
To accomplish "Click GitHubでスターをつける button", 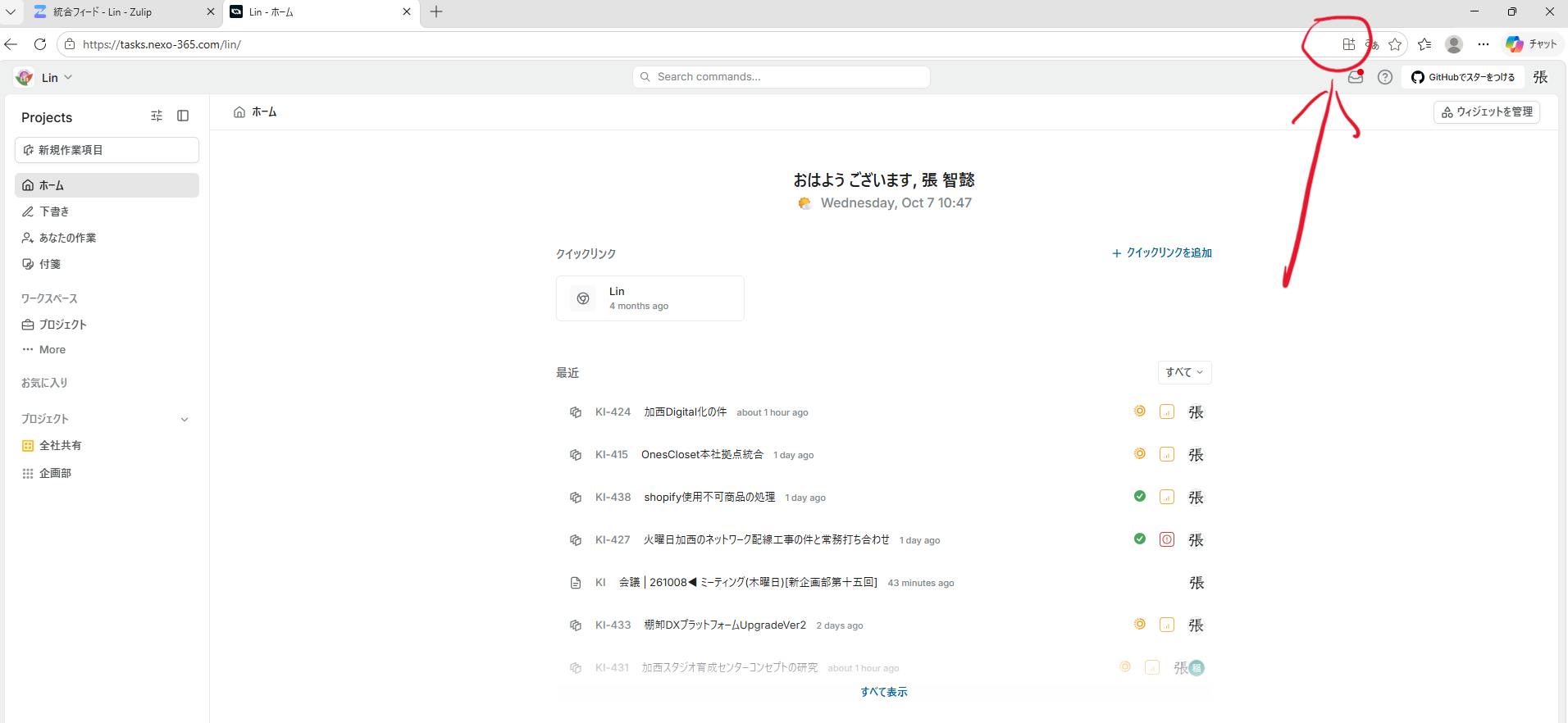I will pyautogui.click(x=1462, y=77).
